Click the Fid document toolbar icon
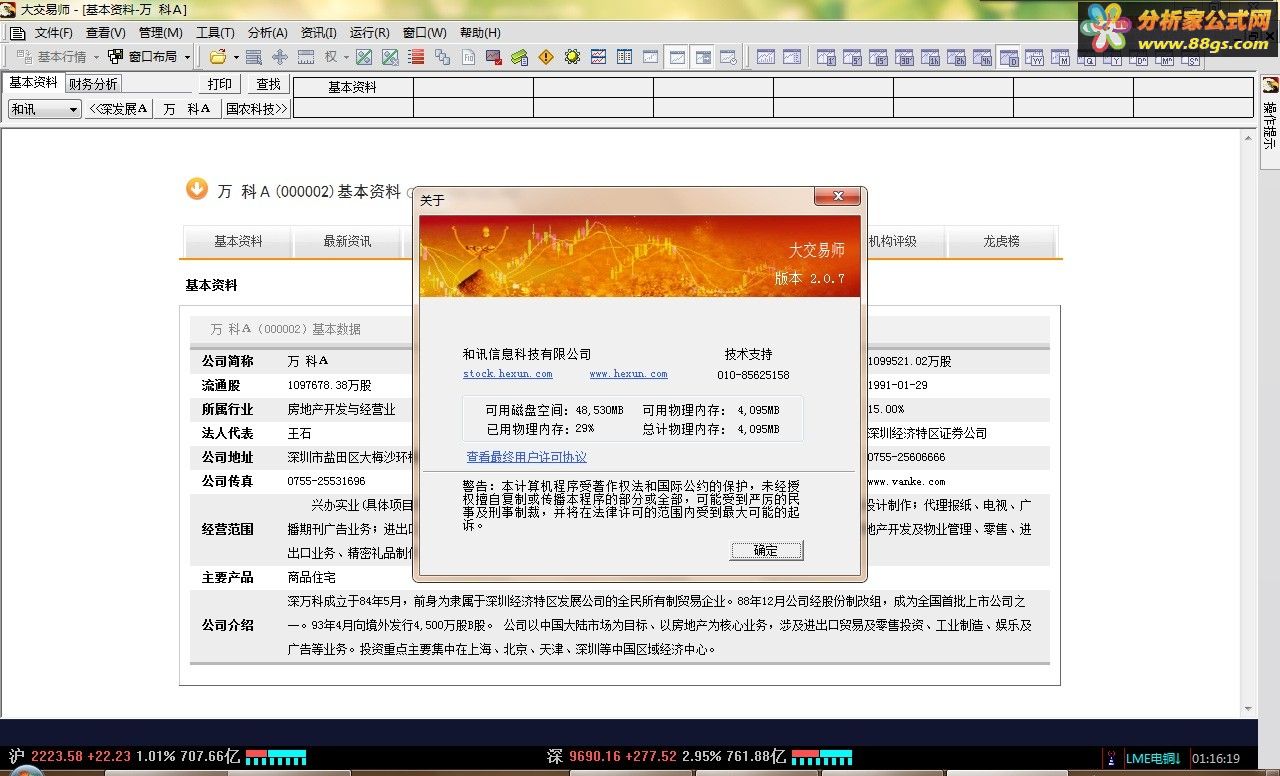 coord(468,57)
